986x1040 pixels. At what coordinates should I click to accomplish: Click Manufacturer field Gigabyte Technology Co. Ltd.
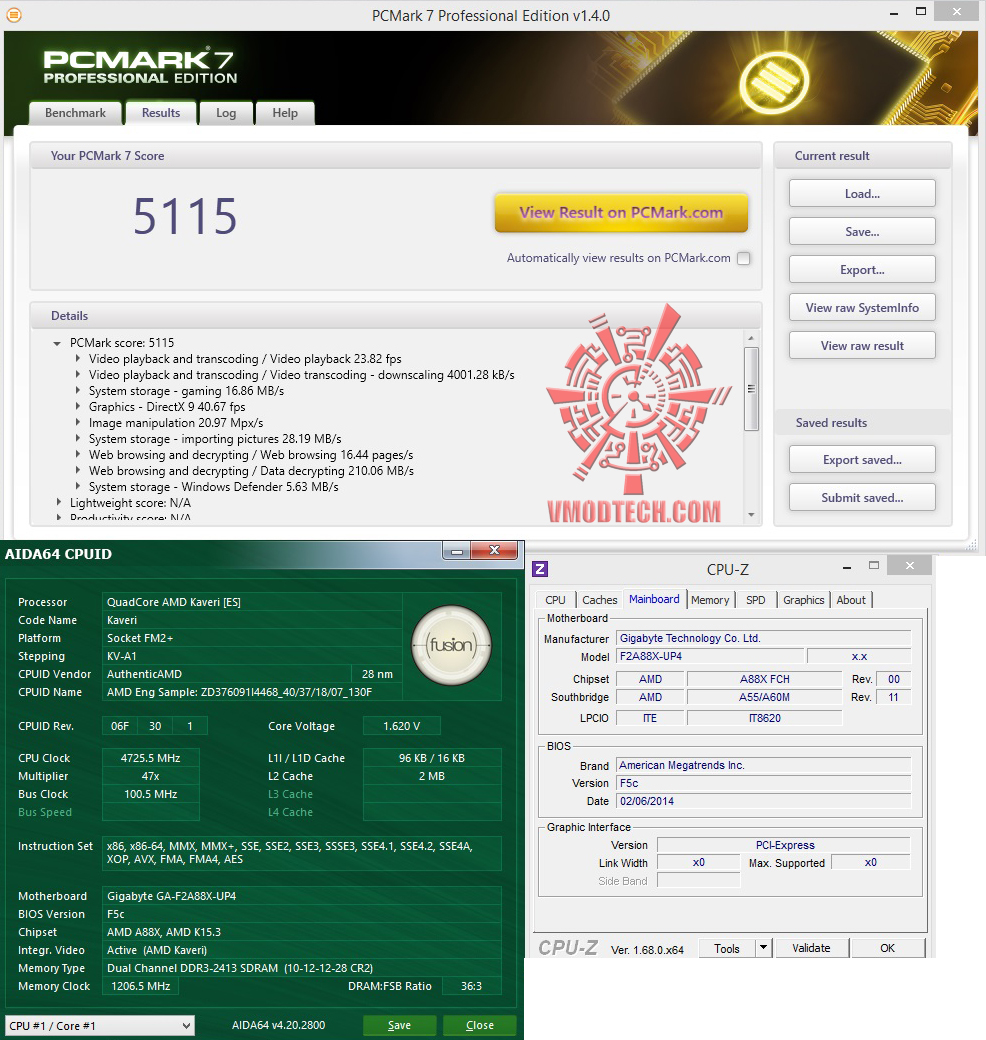764,638
